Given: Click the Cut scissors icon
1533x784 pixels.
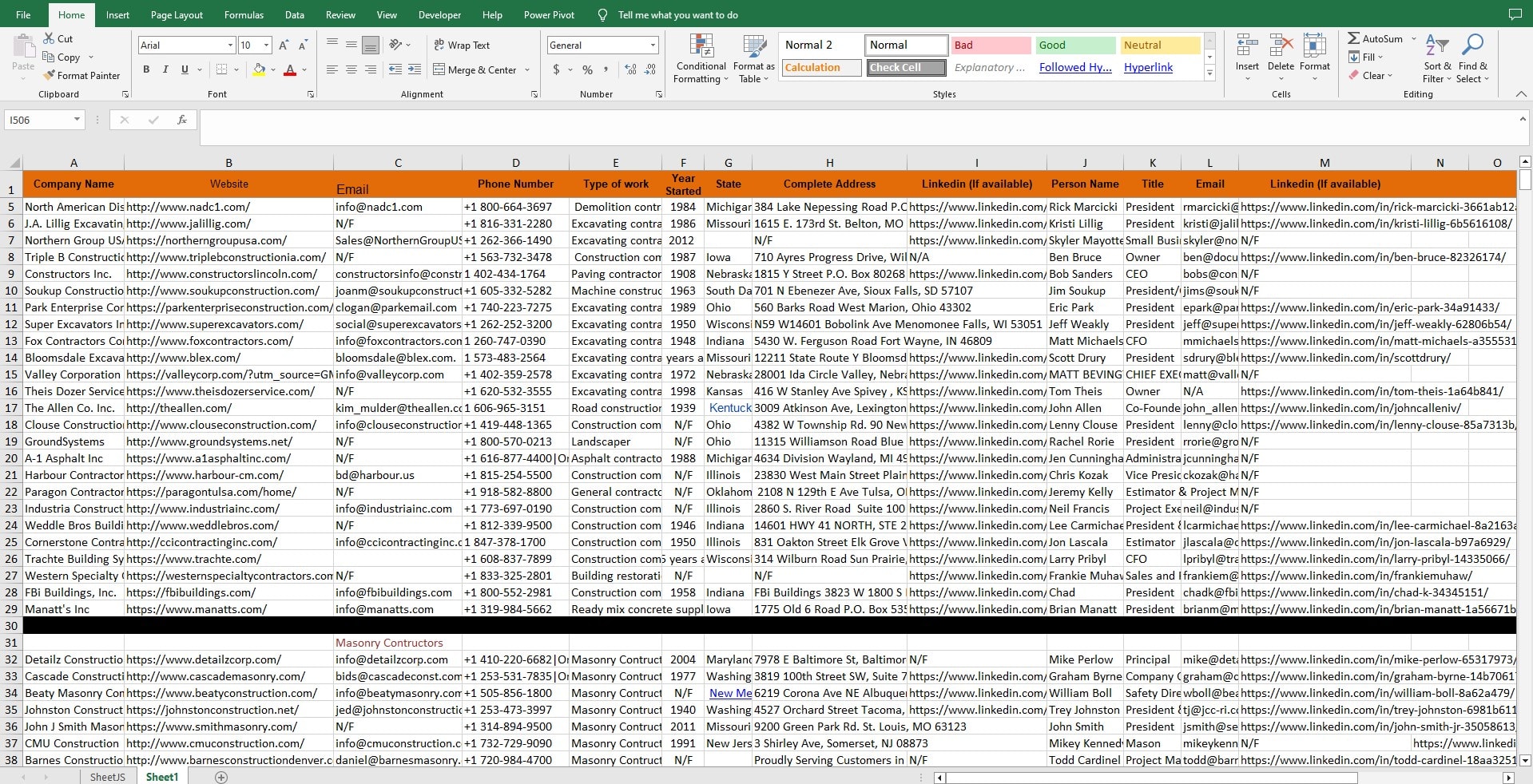Looking at the screenshot, I should point(49,38).
